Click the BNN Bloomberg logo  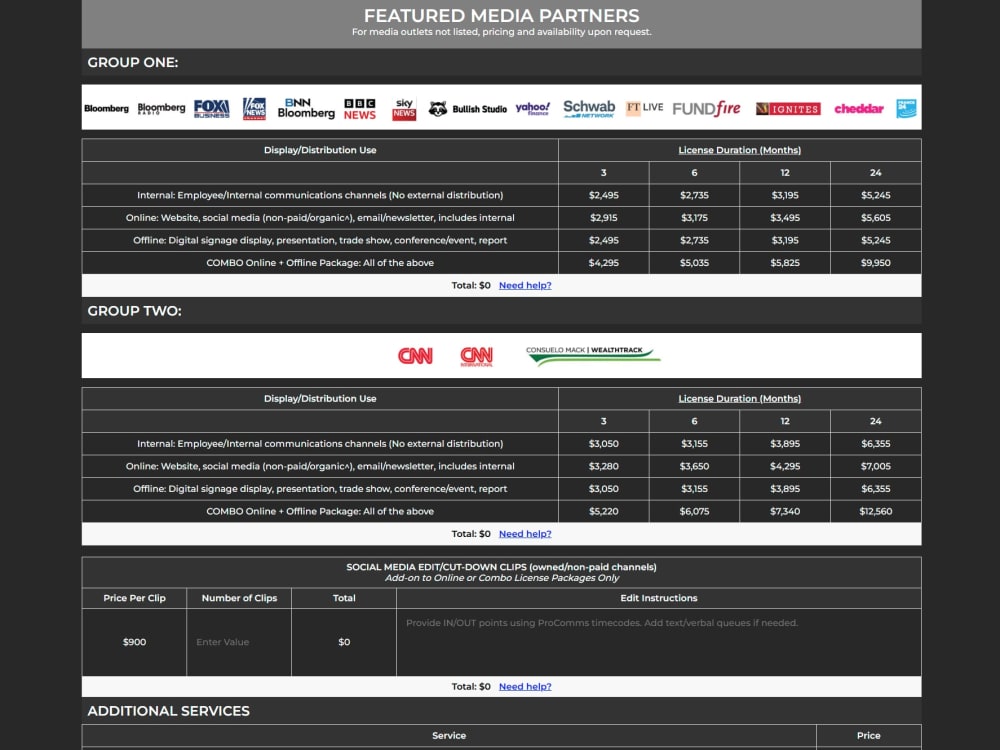(306, 108)
